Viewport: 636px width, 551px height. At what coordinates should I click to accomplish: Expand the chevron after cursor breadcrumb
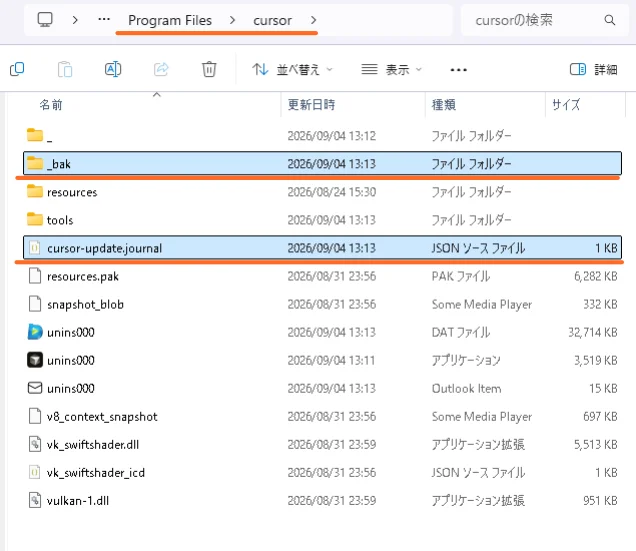(314, 20)
